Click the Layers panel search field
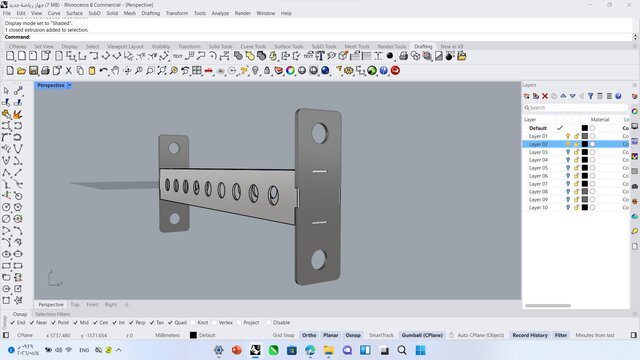This screenshot has width=640, height=360. click(576, 108)
